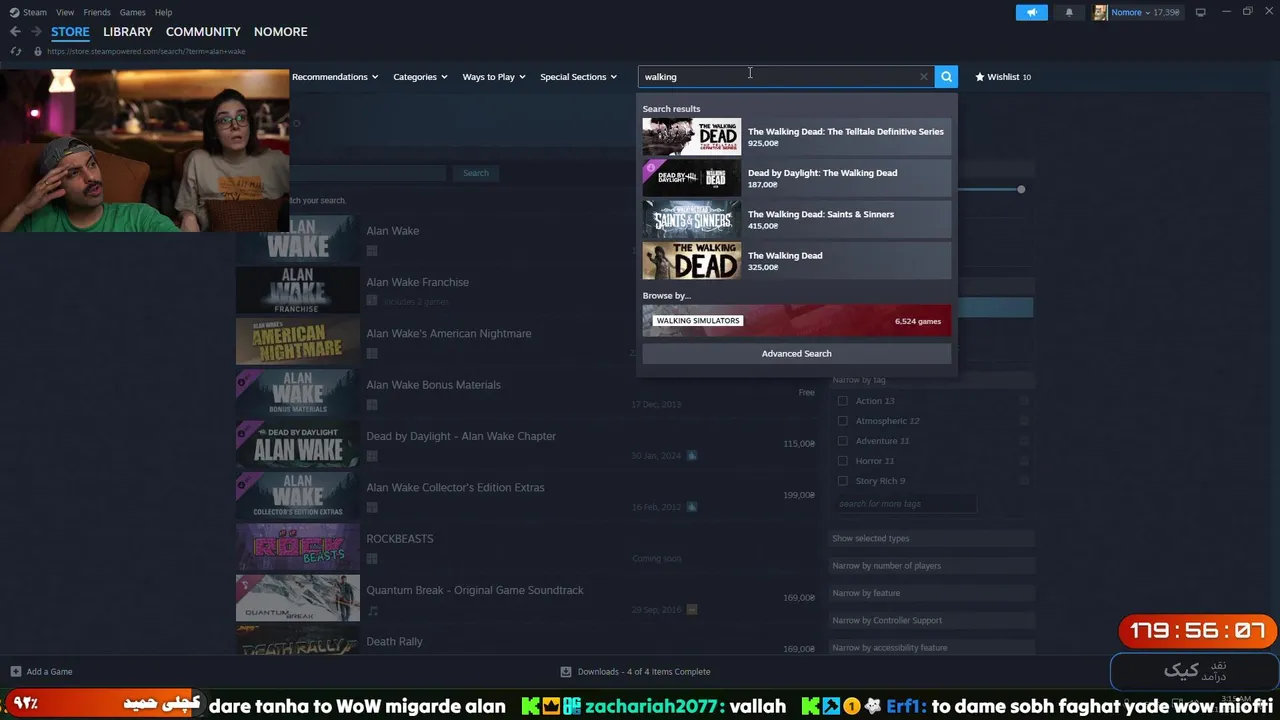Image resolution: width=1280 pixels, height=720 pixels.
Task: Click the Quantum Break Soundtrack capsule image
Action: pyautogui.click(x=298, y=598)
